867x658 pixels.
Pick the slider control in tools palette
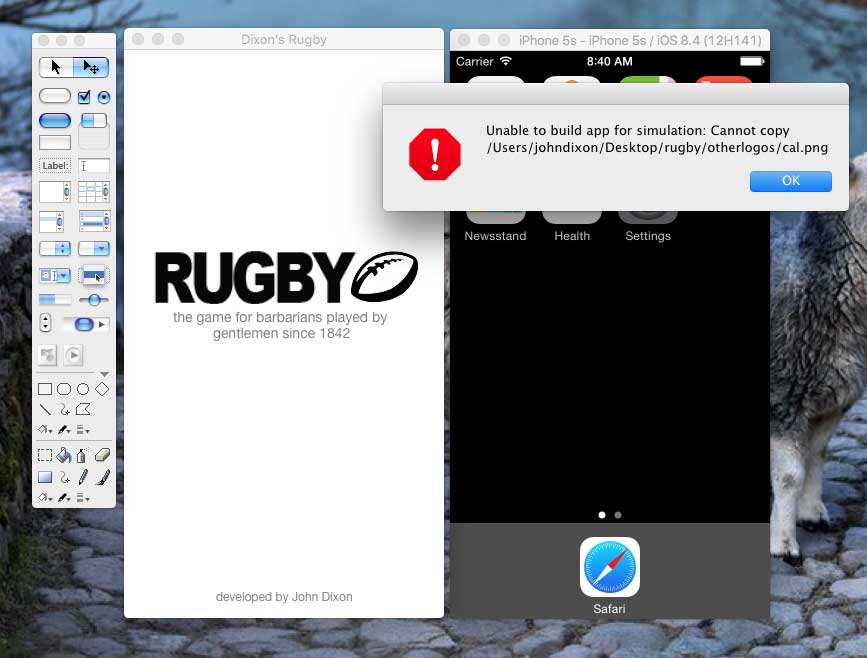pos(93,300)
